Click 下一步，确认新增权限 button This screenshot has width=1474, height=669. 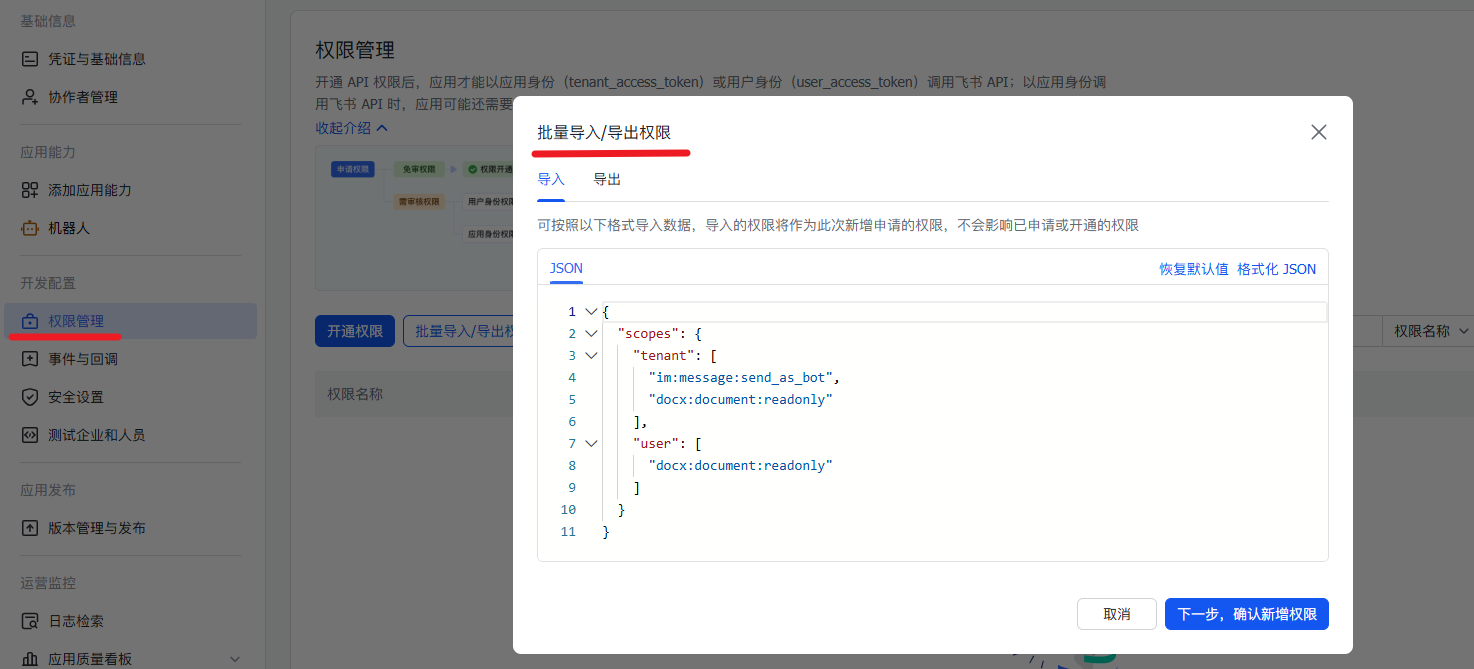point(1247,614)
